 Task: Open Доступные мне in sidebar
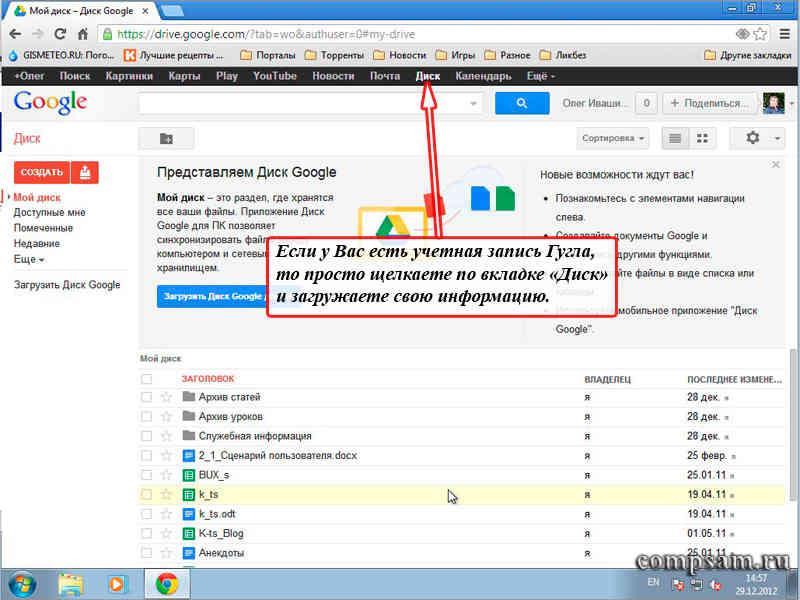click(49, 212)
